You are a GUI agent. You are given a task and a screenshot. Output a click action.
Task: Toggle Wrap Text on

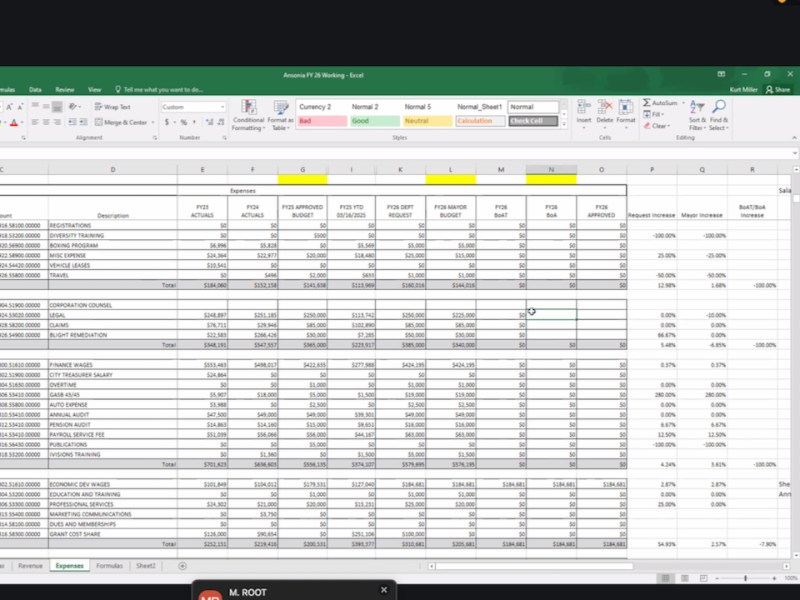[x=112, y=107]
